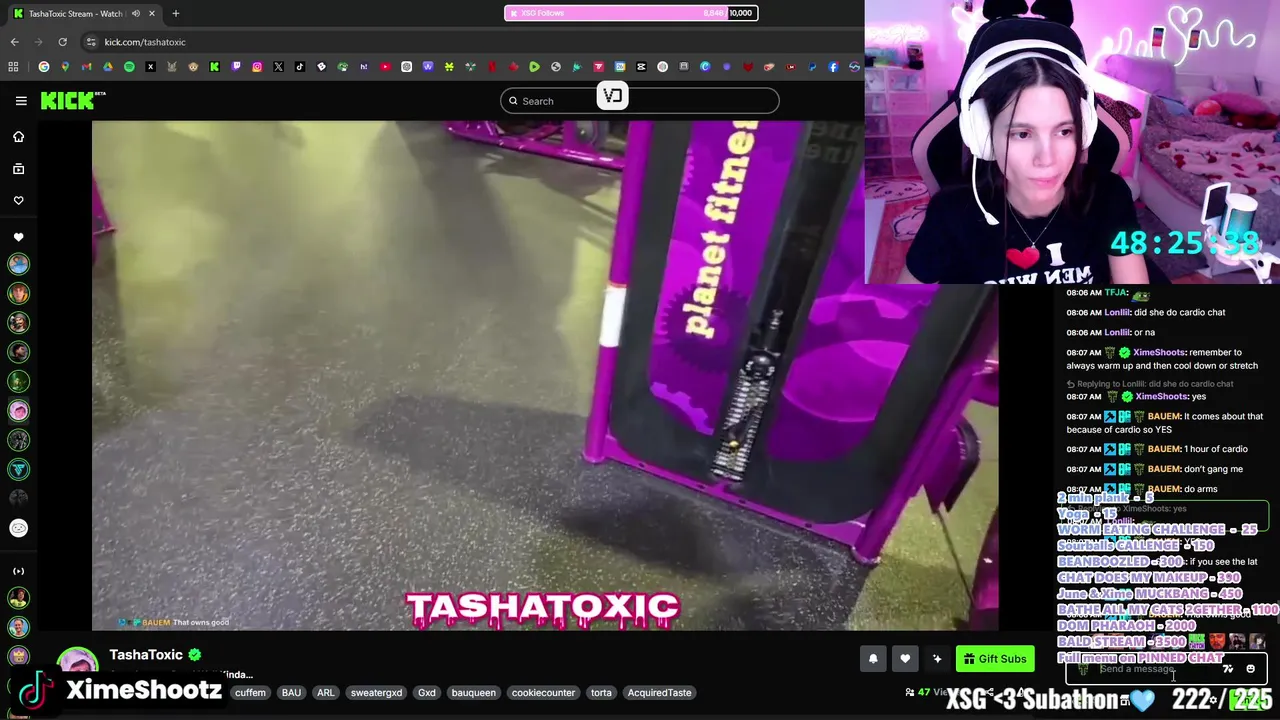Click the recommended channels broadcast icon
The height and width of the screenshot is (720, 1280).
(18, 571)
